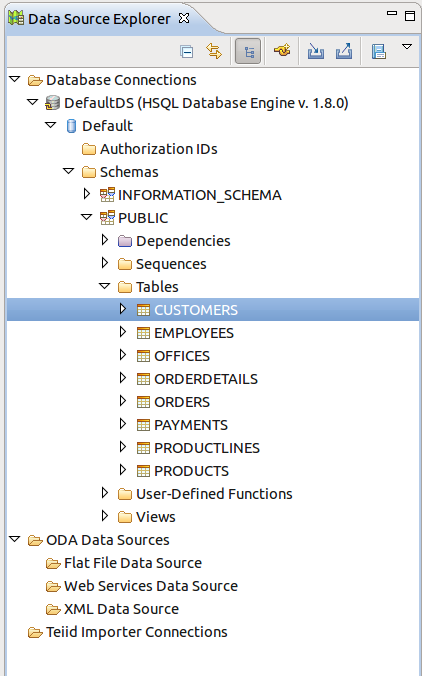Click the Import profiles toolbar icon
The image size is (422, 676).
coord(316,52)
